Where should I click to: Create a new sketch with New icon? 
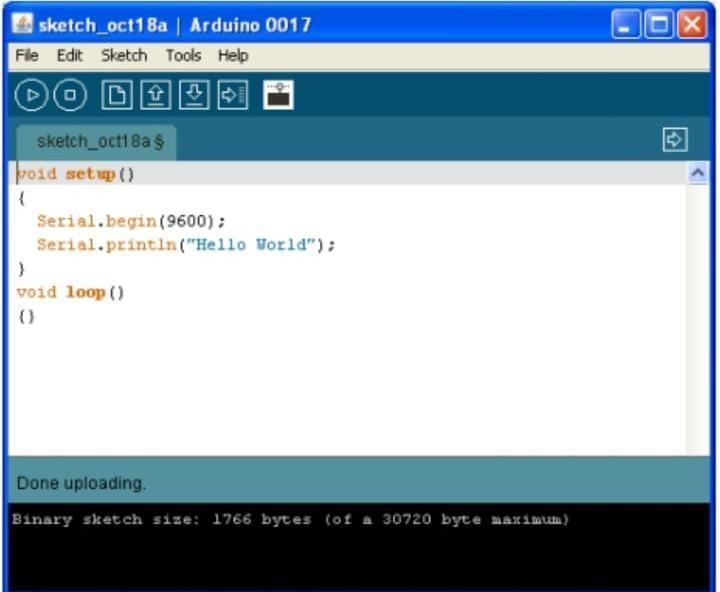point(117,95)
